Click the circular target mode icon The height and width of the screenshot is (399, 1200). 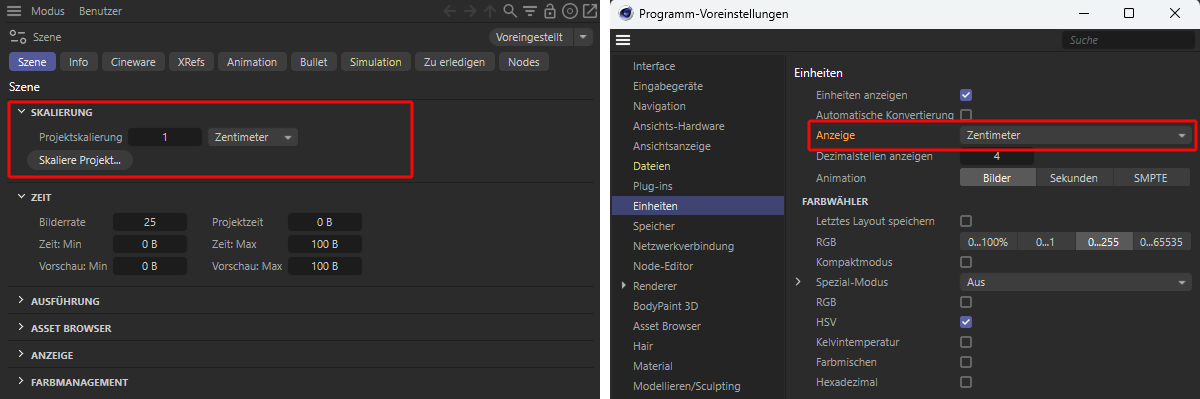(x=569, y=12)
